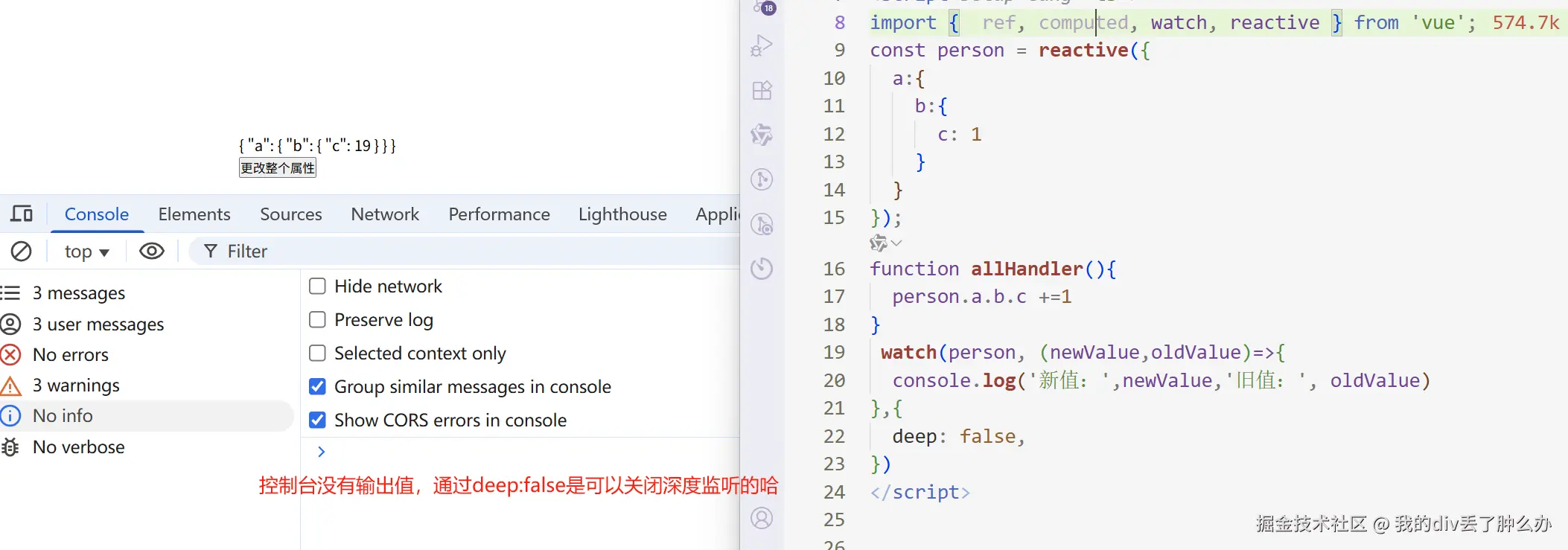Image resolution: width=1568 pixels, height=550 pixels.
Task: Open Run and Debug in the editor activity bar
Action: click(762, 46)
